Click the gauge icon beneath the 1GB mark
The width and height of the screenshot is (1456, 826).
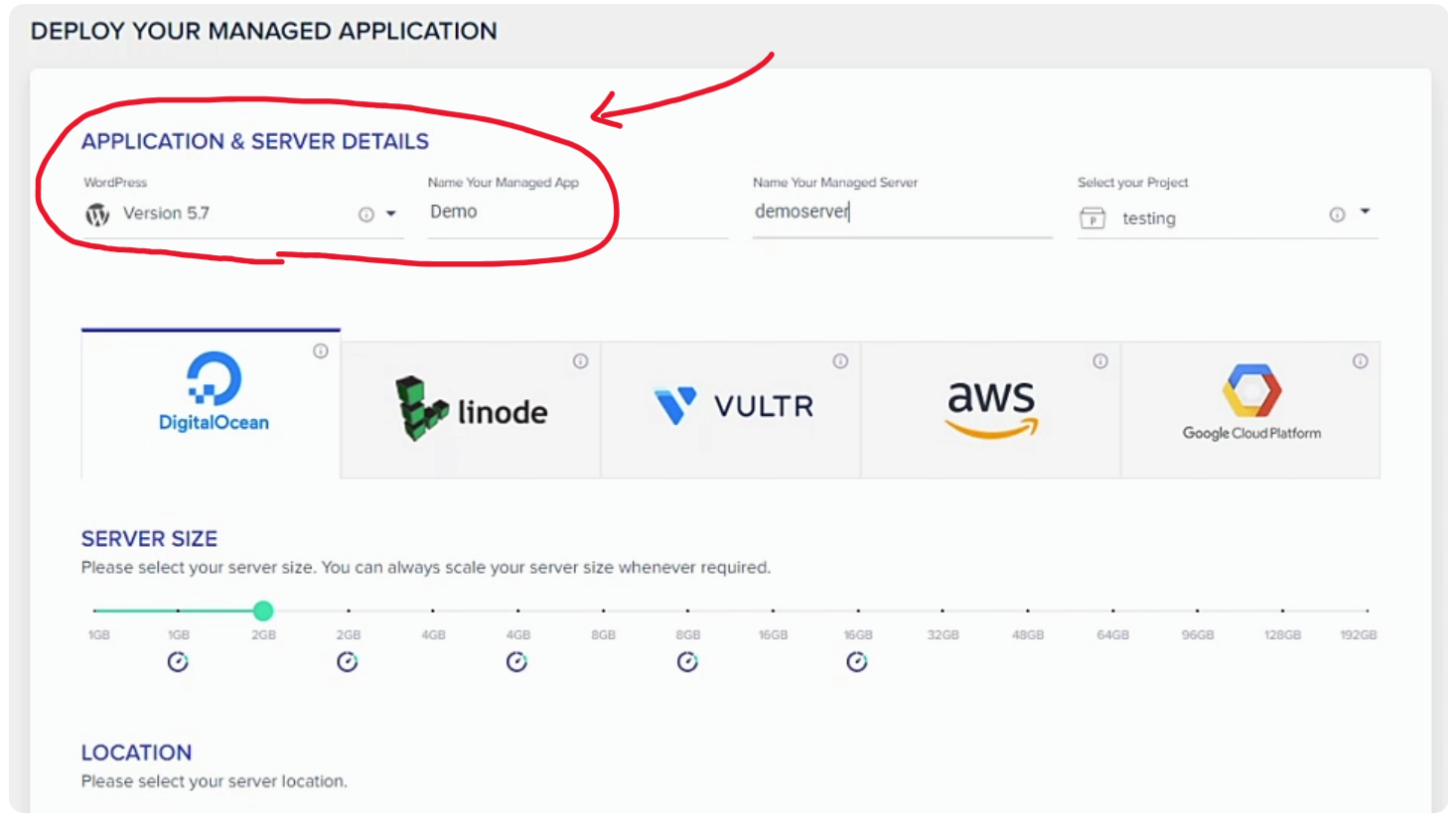(x=178, y=662)
